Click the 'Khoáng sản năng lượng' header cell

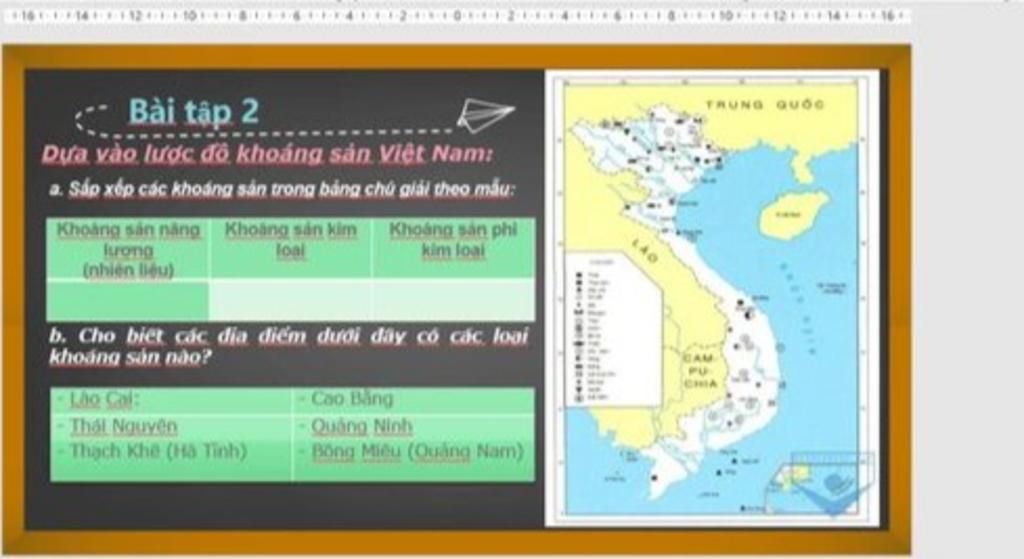pos(128,249)
